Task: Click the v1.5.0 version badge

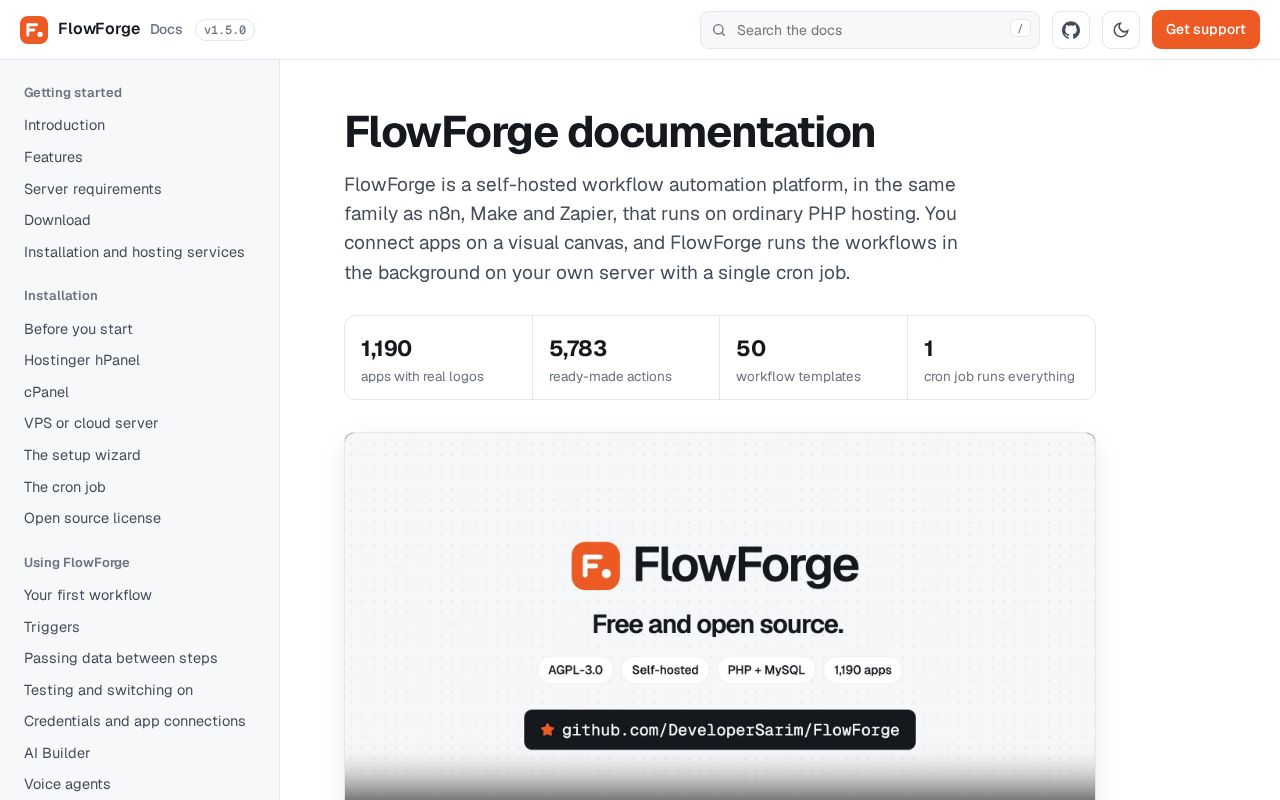Action: coord(225,30)
